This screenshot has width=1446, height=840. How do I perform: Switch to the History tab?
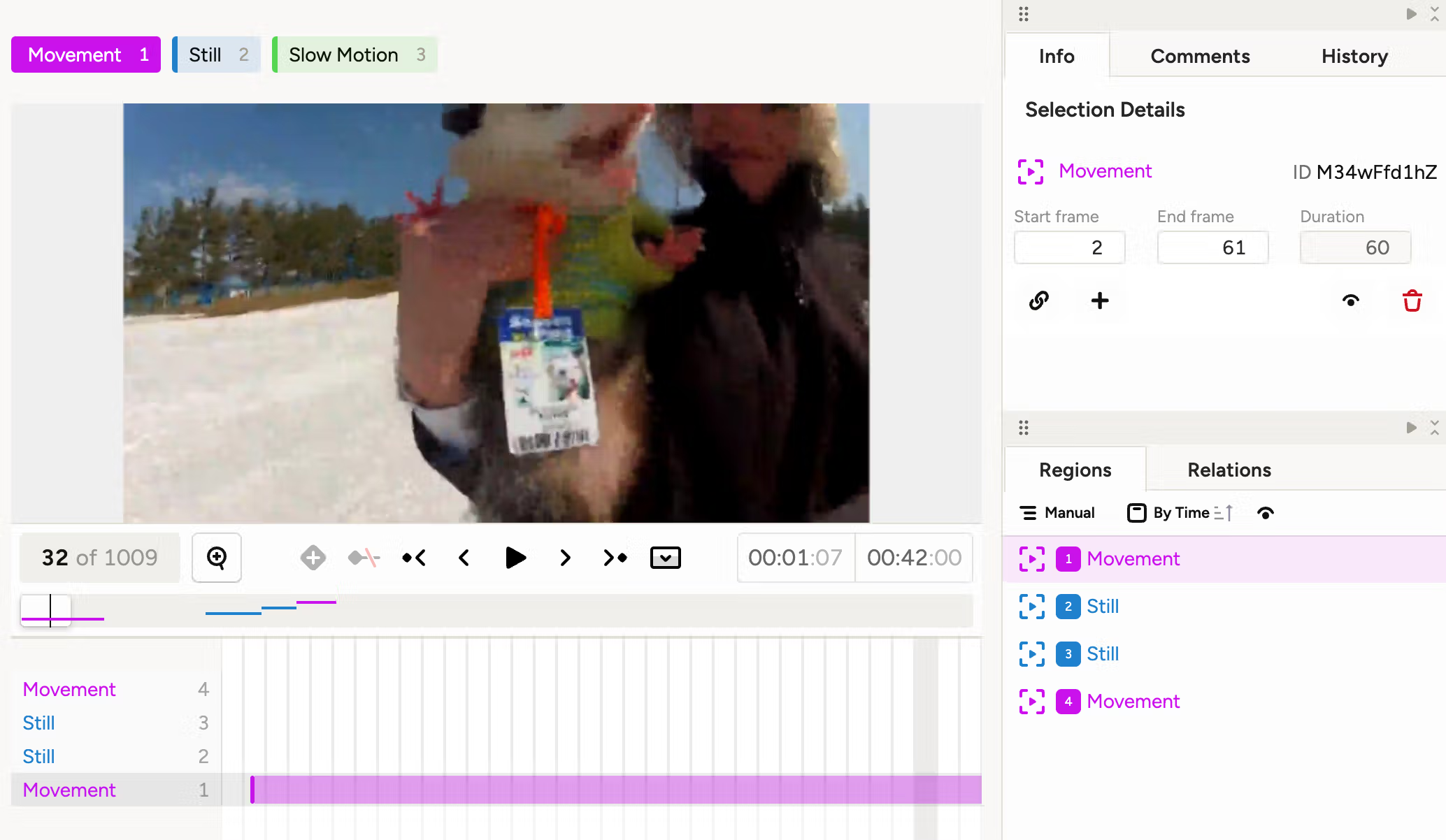pos(1354,56)
